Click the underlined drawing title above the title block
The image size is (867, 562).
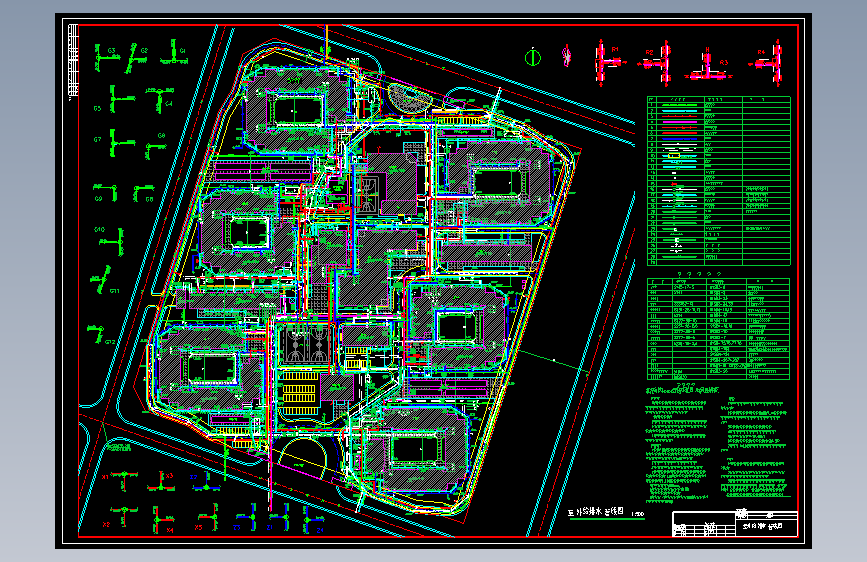tap(606, 513)
